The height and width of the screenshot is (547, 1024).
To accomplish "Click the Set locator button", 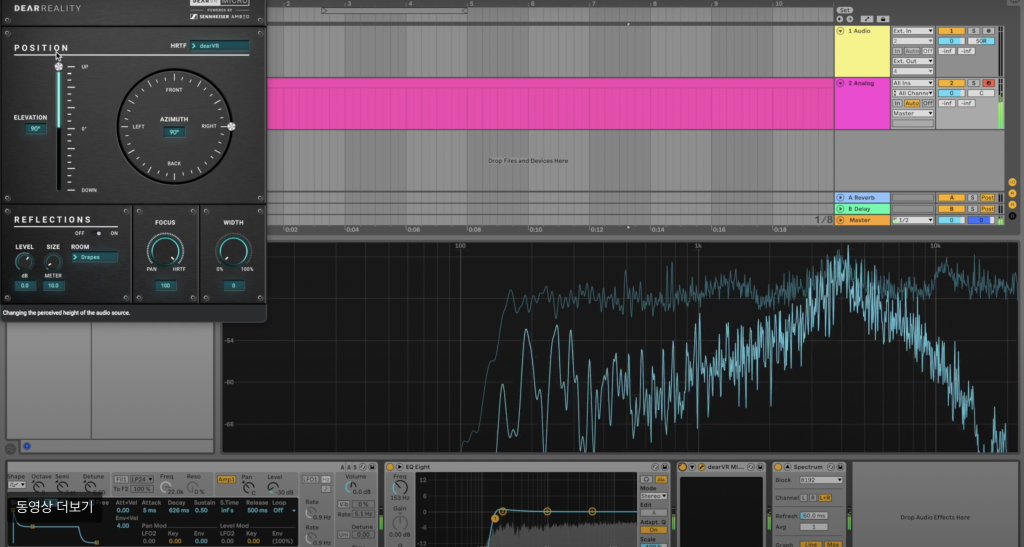I will 845,10.
